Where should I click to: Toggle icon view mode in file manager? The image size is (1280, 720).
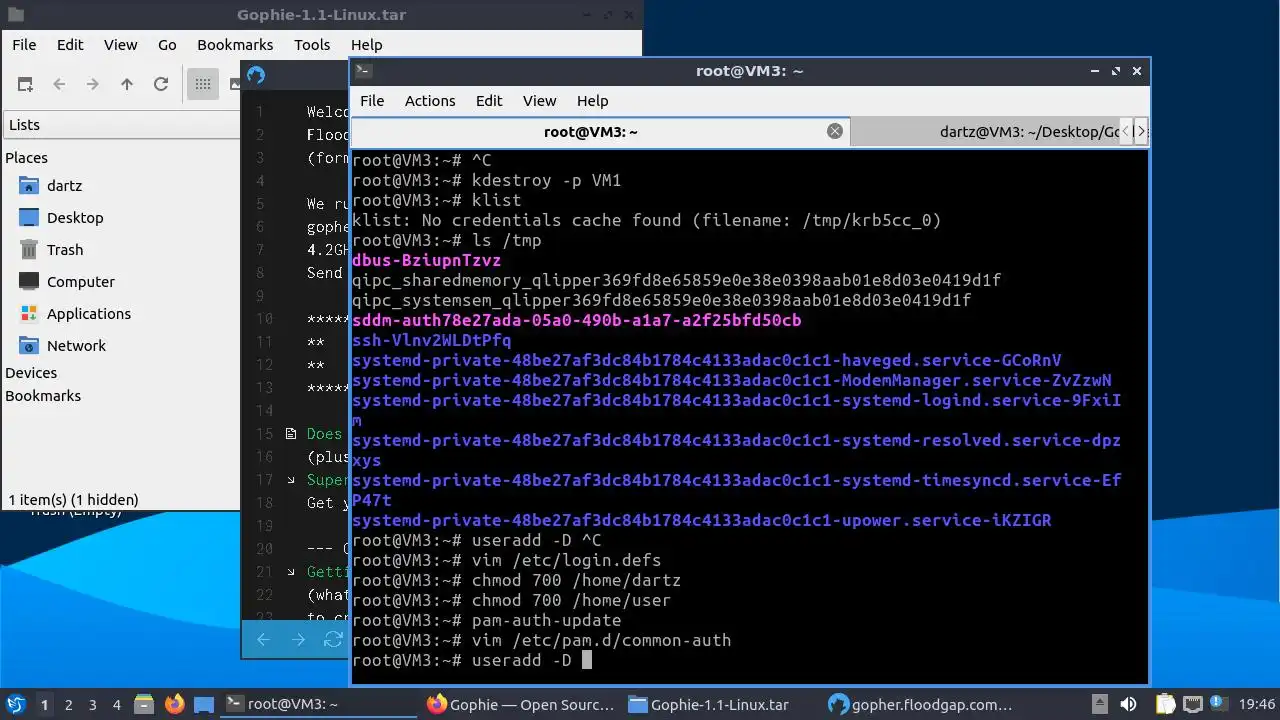pos(202,84)
